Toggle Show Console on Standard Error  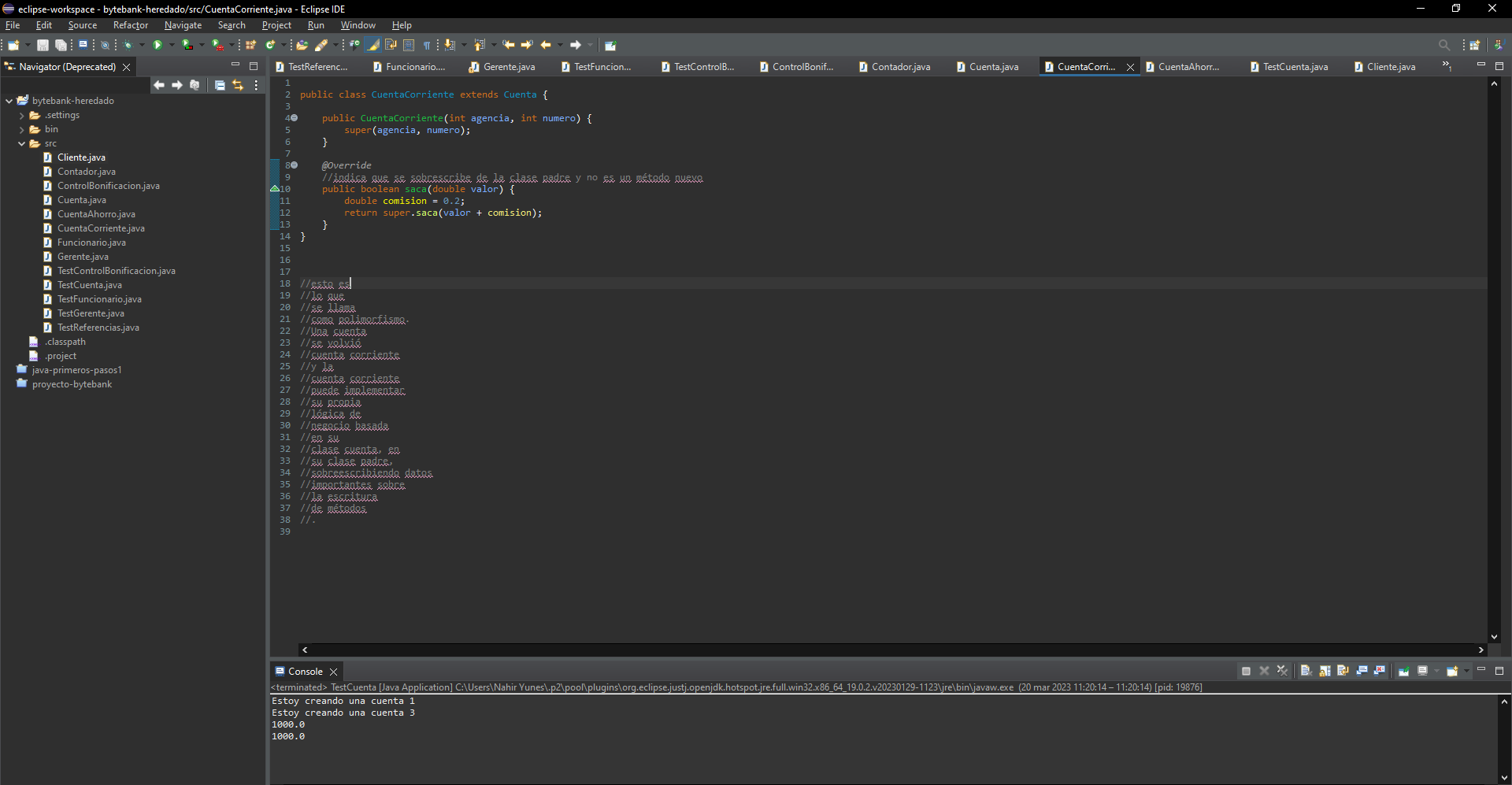pyautogui.click(x=1379, y=671)
